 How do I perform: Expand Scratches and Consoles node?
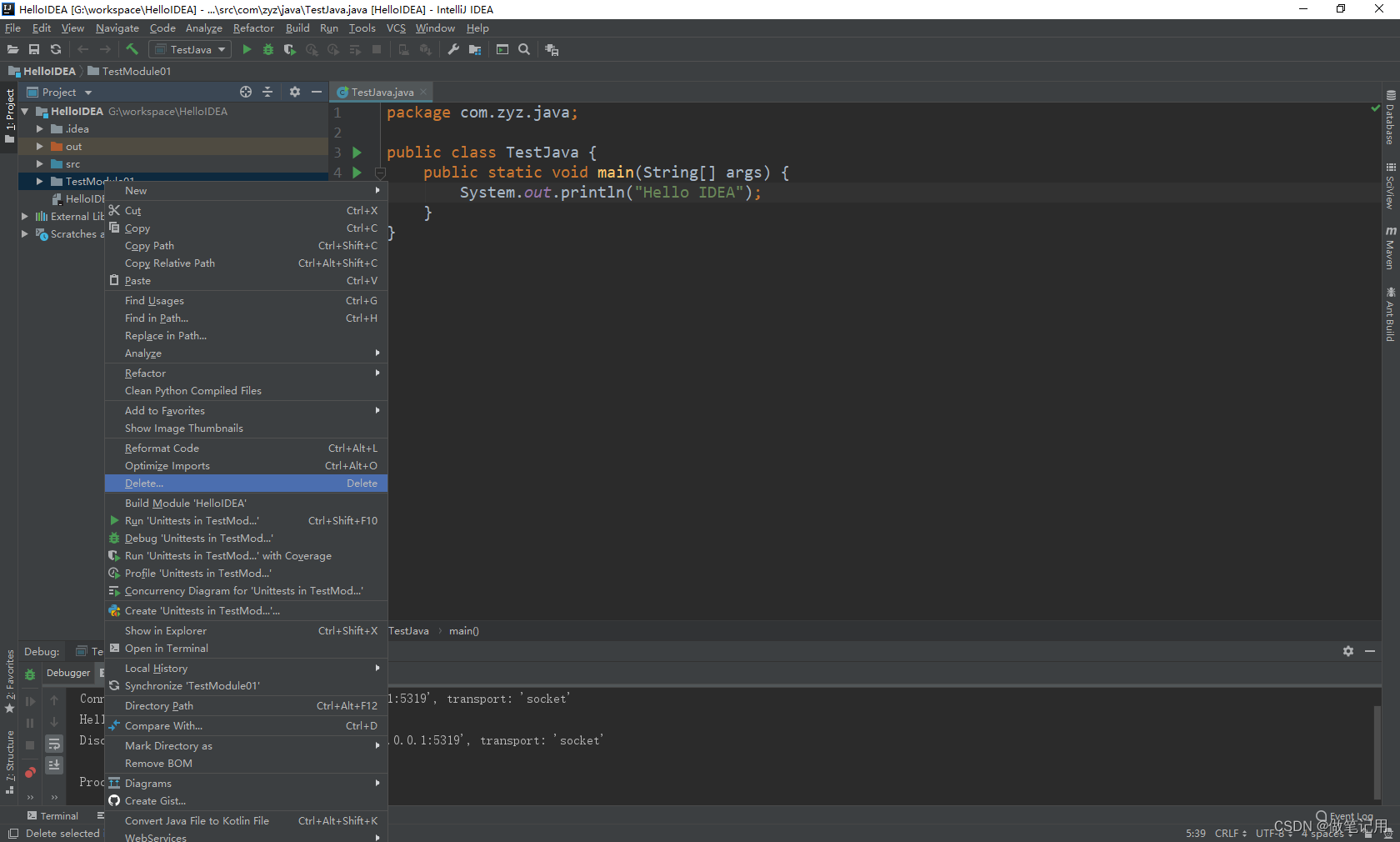tap(25, 234)
